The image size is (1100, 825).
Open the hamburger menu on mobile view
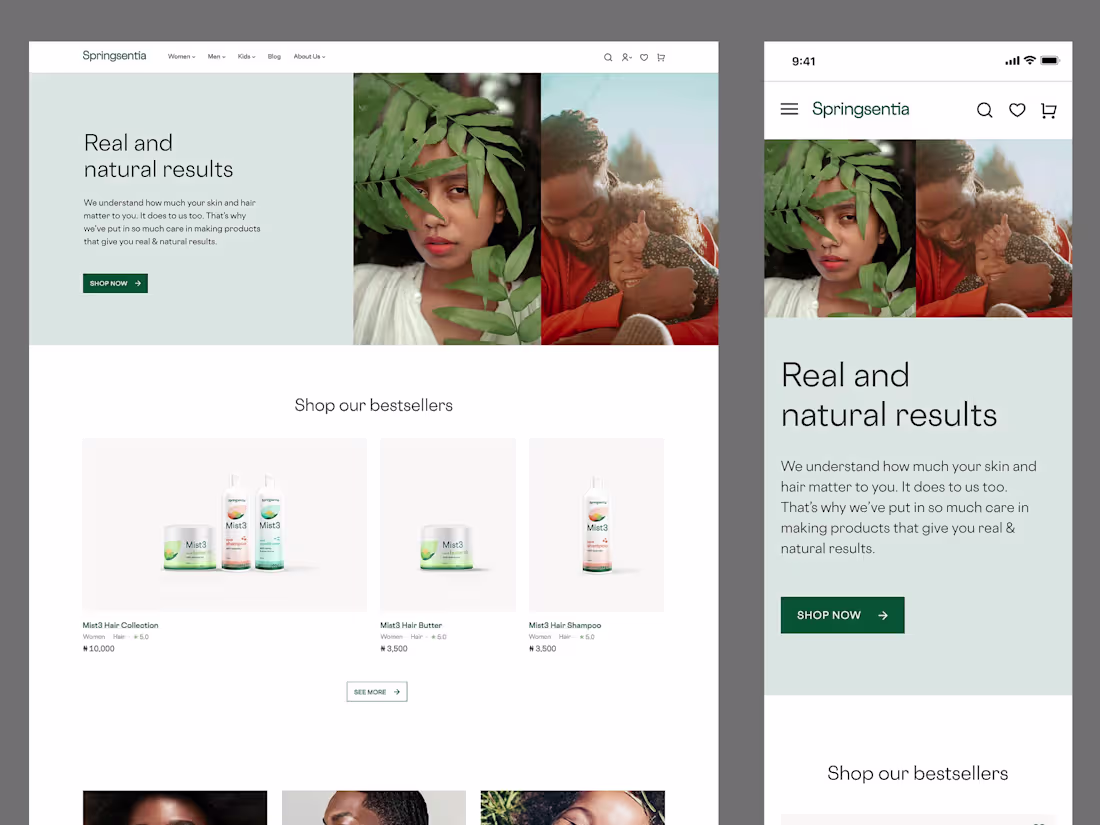(x=789, y=110)
